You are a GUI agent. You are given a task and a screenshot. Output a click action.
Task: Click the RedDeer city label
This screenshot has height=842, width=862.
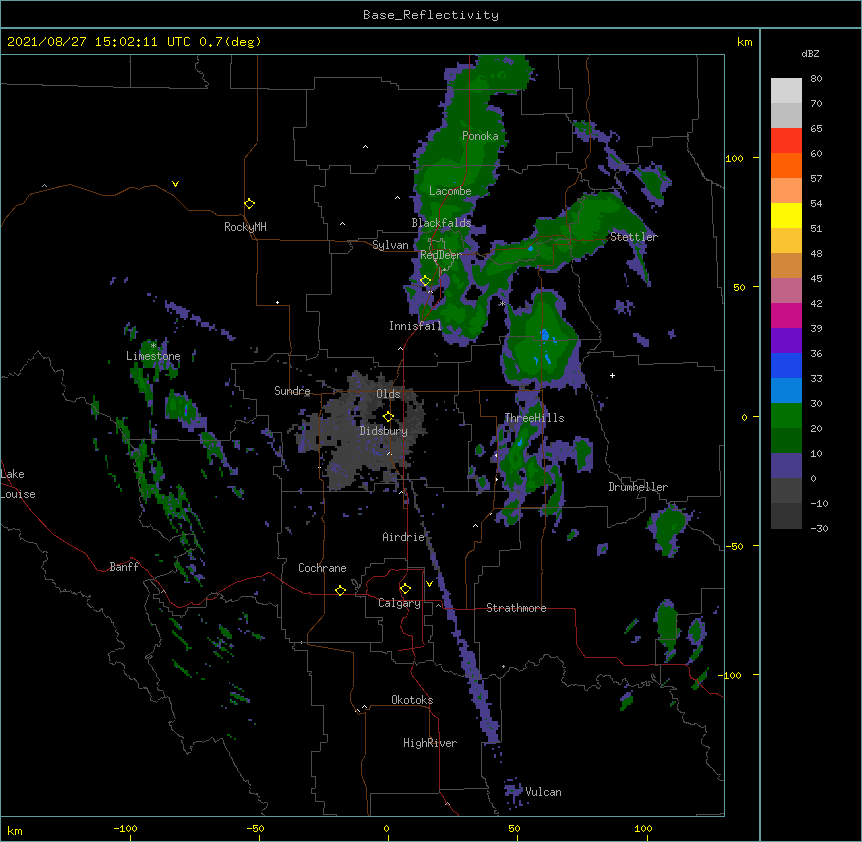441,255
